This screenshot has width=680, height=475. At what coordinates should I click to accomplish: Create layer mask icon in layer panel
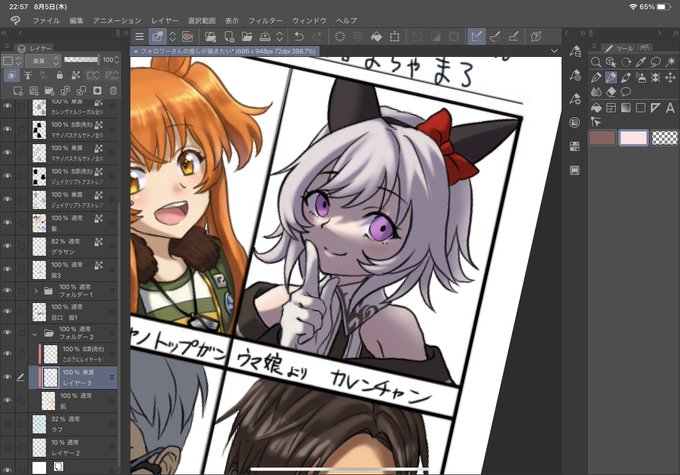(x=97, y=91)
